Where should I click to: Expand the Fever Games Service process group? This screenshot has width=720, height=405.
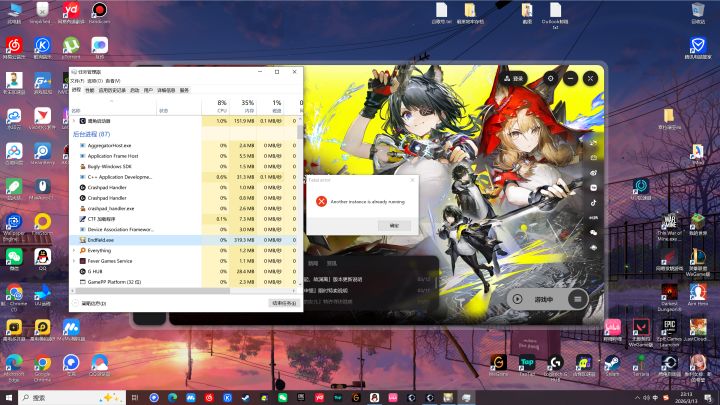coord(74,261)
